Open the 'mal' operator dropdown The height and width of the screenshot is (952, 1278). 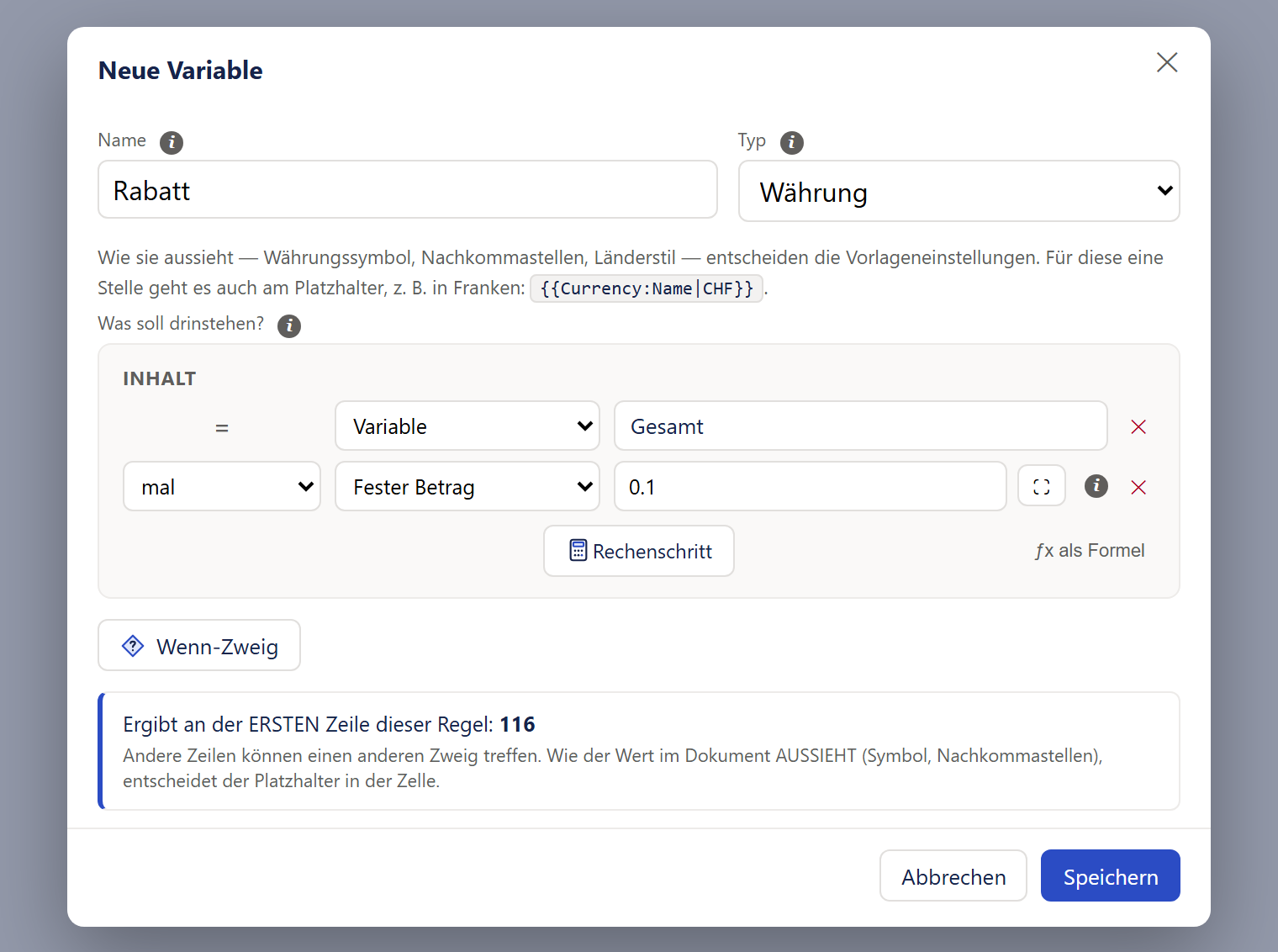(x=222, y=486)
